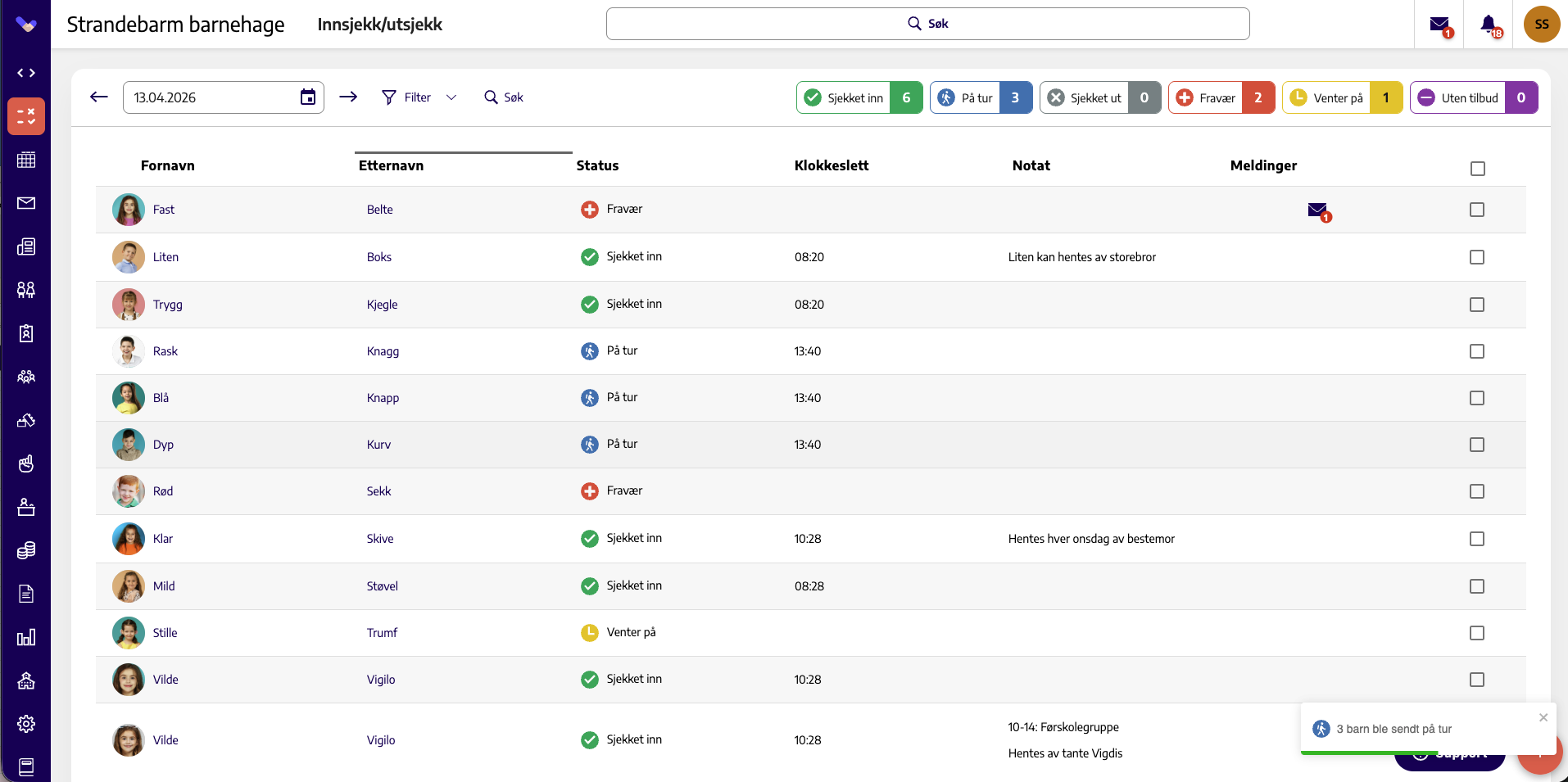Open the SS user avatar menu

[1542, 25]
